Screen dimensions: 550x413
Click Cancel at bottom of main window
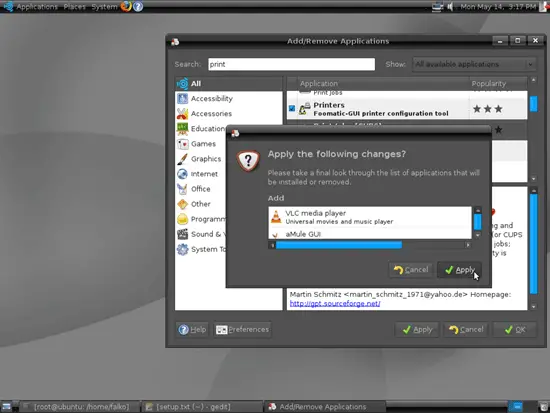[466, 329]
